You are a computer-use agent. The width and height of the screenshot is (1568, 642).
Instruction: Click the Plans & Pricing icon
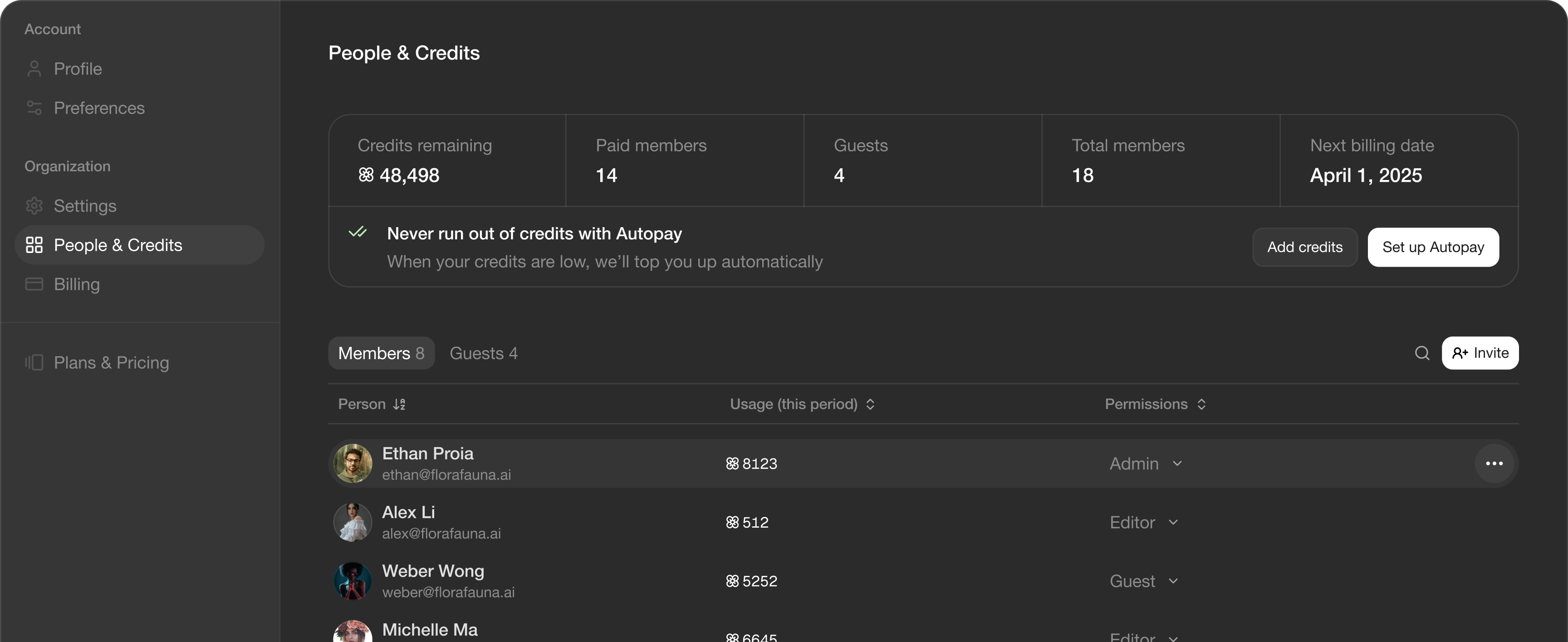[x=34, y=363]
